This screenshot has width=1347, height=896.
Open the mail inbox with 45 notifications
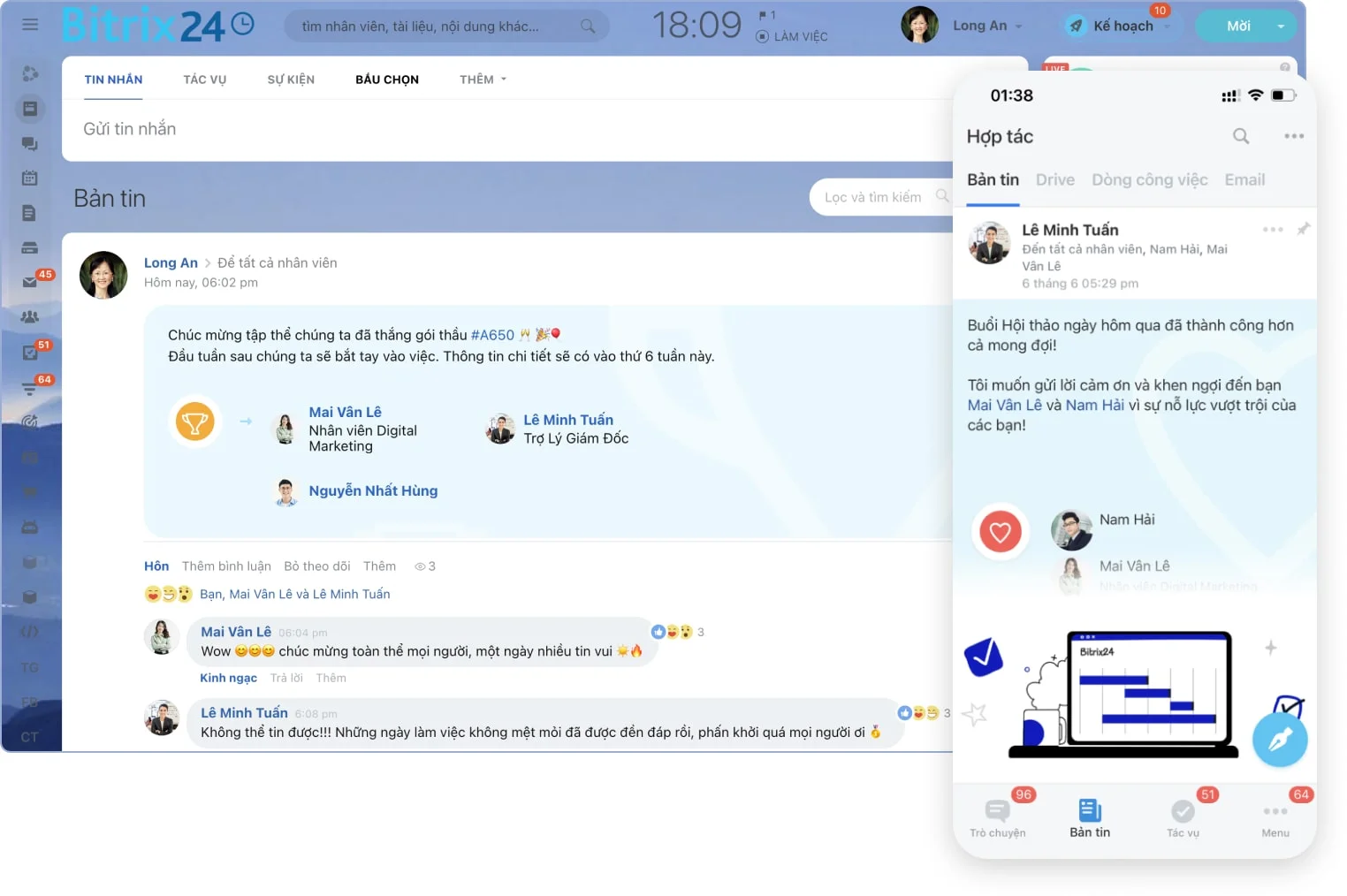[x=30, y=283]
